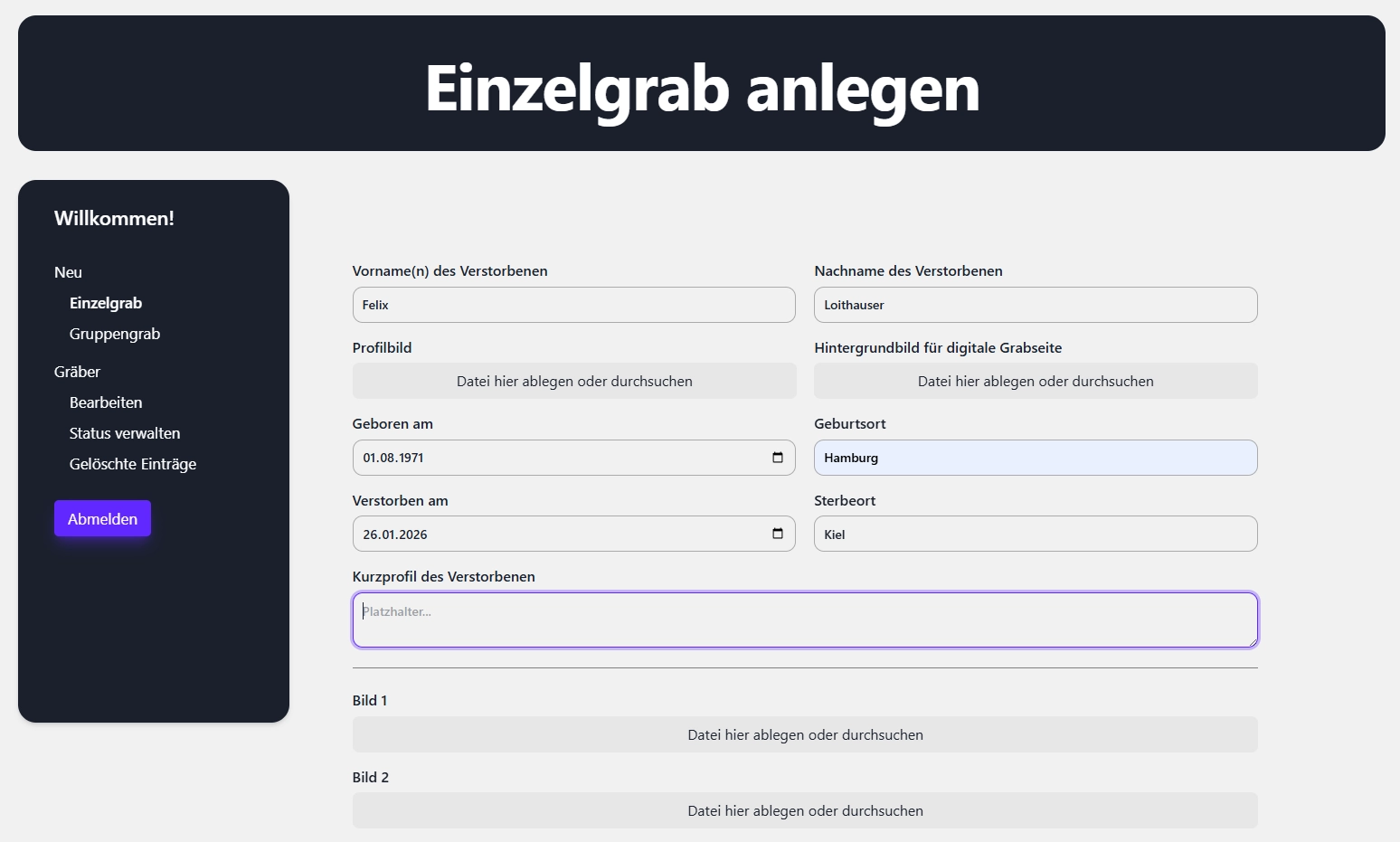The height and width of the screenshot is (842, 1400).
Task: Click the Bild 1 label
Action: pos(370,700)
